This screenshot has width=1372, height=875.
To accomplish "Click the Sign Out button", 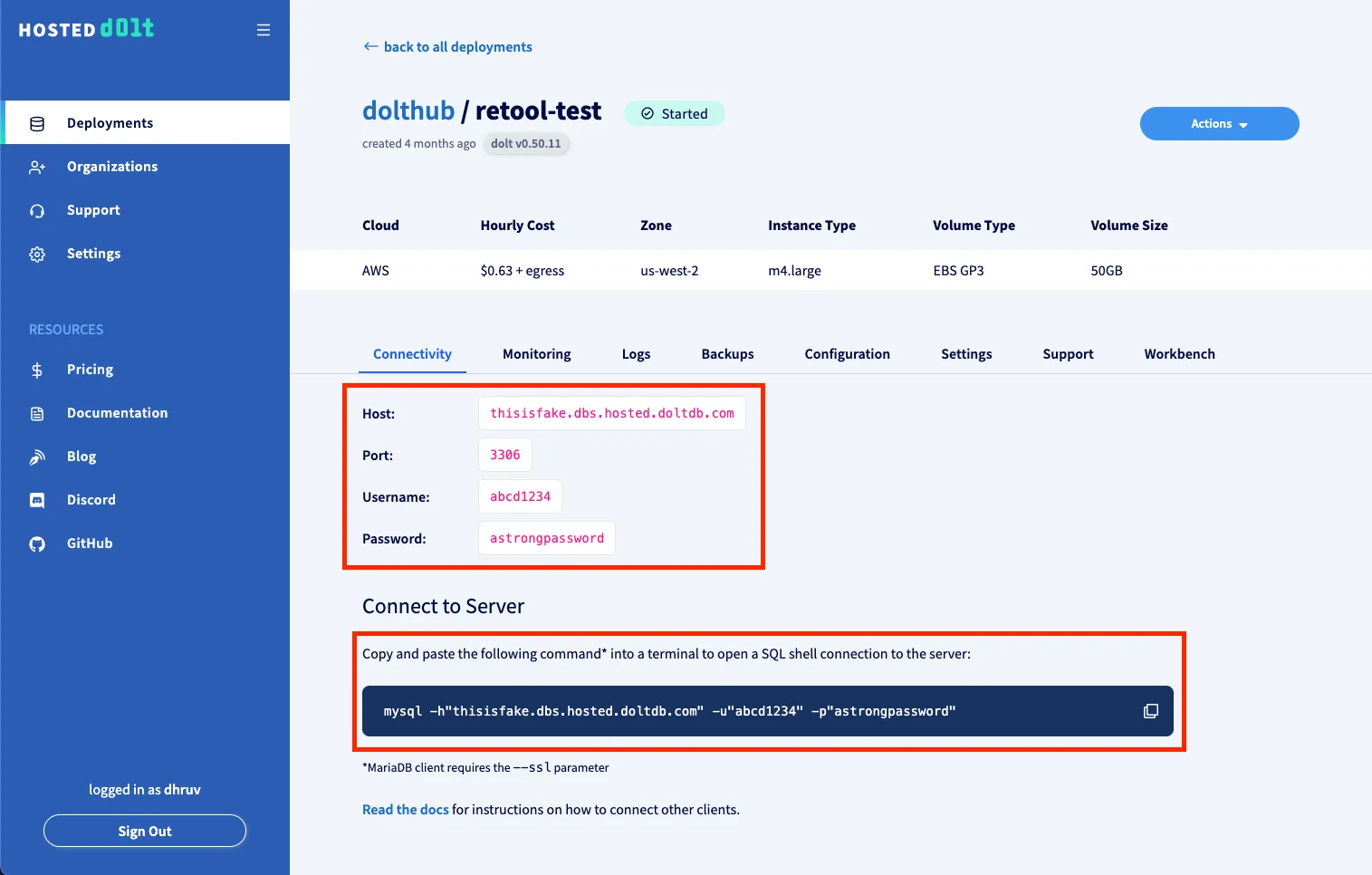I will pyautogui.click(x=145, y=831).
